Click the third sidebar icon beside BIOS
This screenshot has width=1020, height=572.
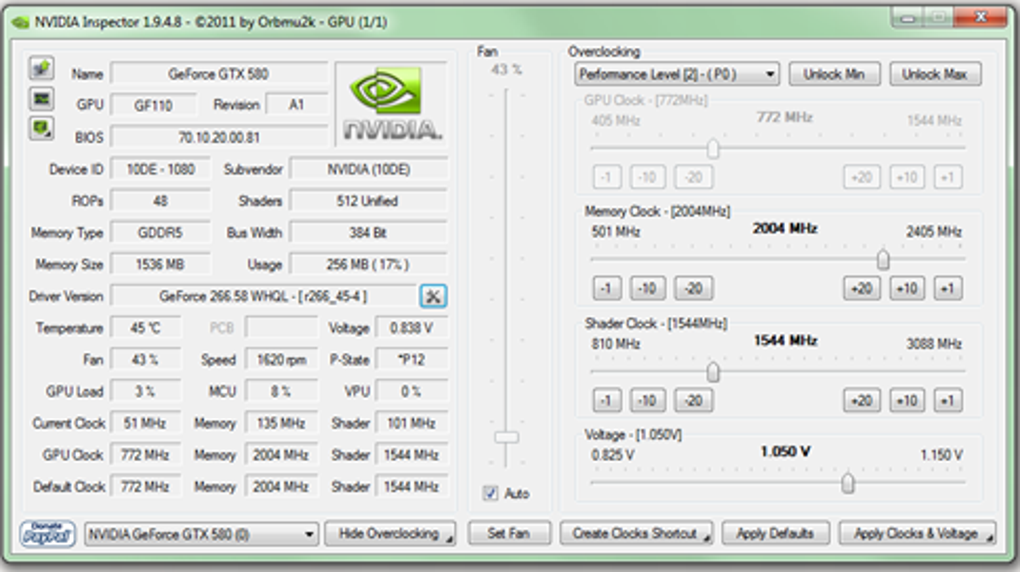tap(42, 128)
